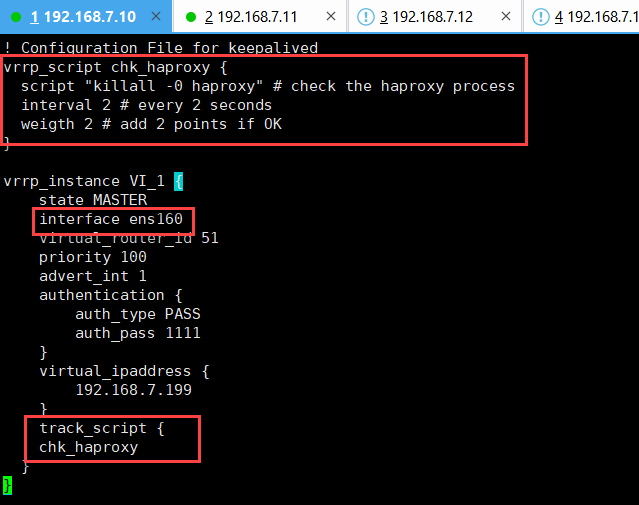The image size is (639, 505).
Task: Click the virtual IP 192.168.7.199
Action: [133, 390]
